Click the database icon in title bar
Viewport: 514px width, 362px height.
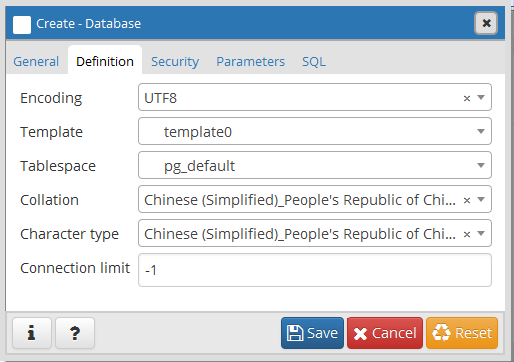(x=22, y=25)
